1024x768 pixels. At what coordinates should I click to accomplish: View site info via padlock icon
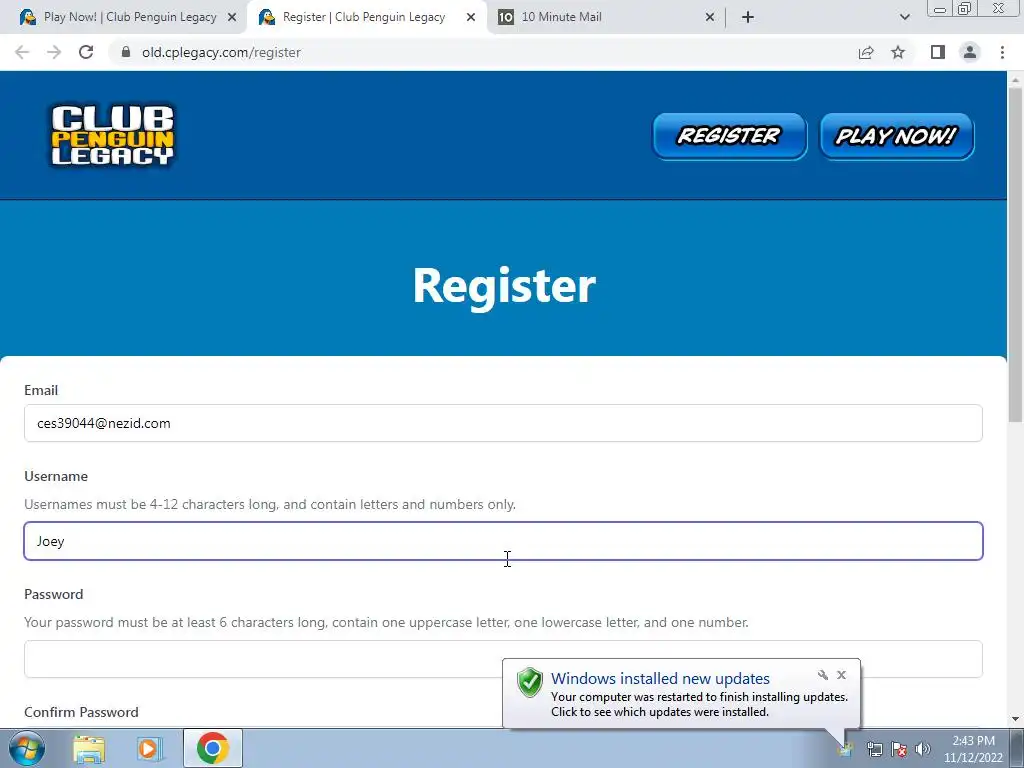click(126, 52)
